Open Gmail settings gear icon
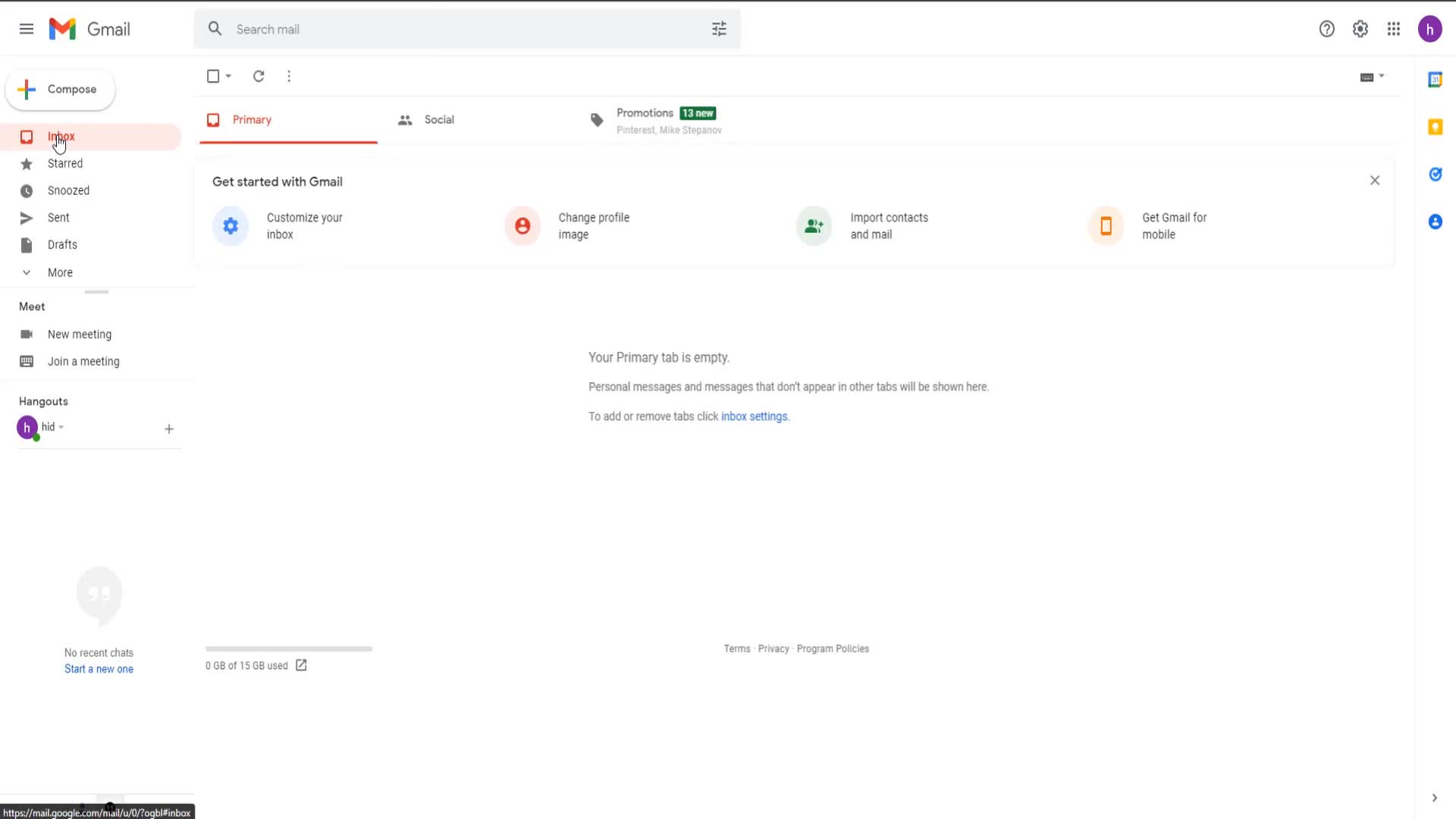The width and height of the screenshot is (1456, 819). (x=1360, y=29)
